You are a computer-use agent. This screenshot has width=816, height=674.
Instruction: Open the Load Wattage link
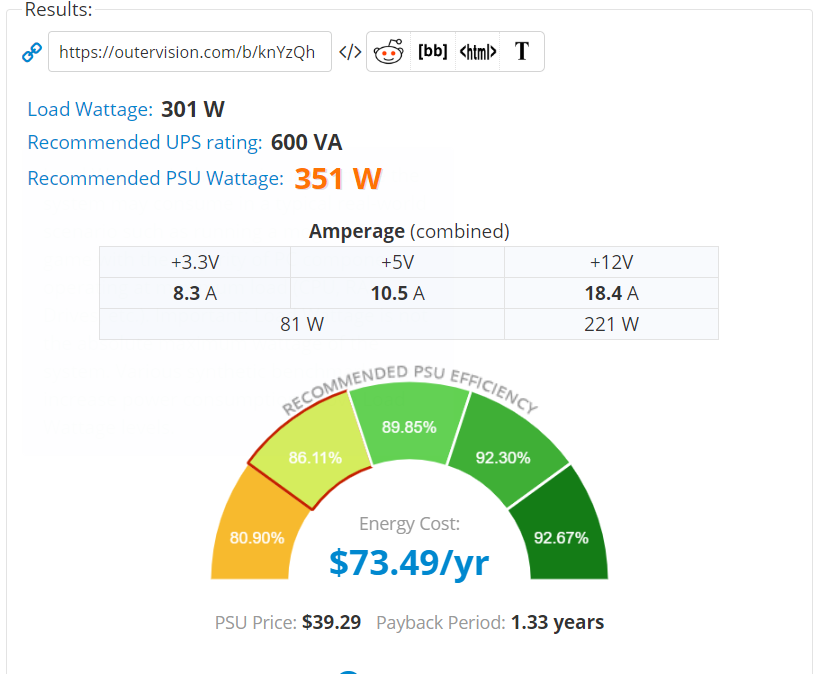click(90, 109)
